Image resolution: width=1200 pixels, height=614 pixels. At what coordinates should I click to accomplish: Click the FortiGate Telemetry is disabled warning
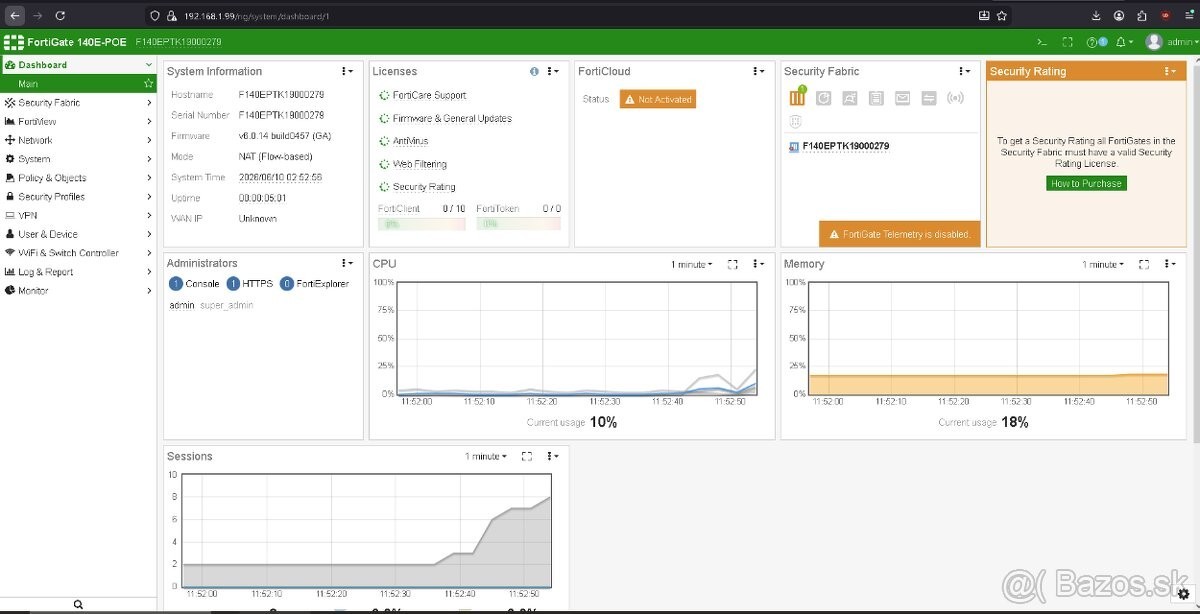898,234
